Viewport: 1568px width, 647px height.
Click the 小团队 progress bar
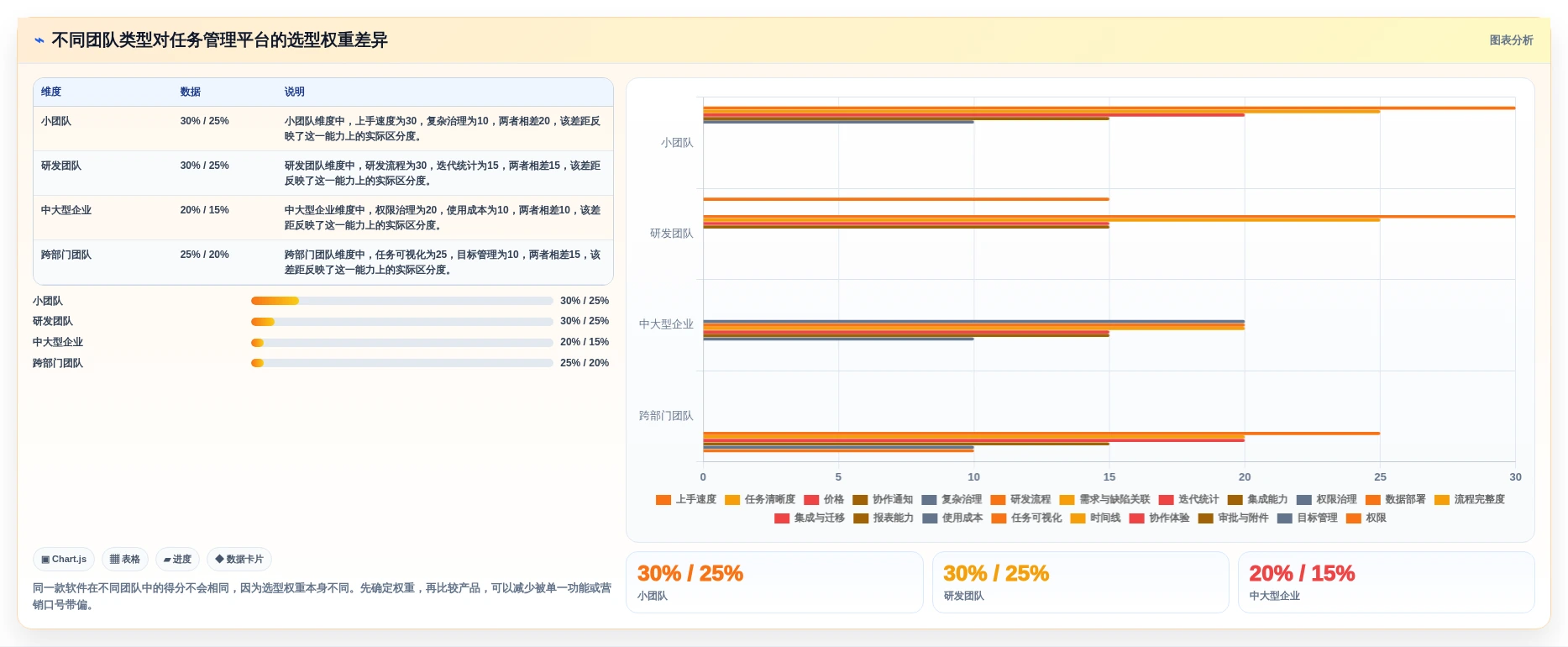coord(402,301)
